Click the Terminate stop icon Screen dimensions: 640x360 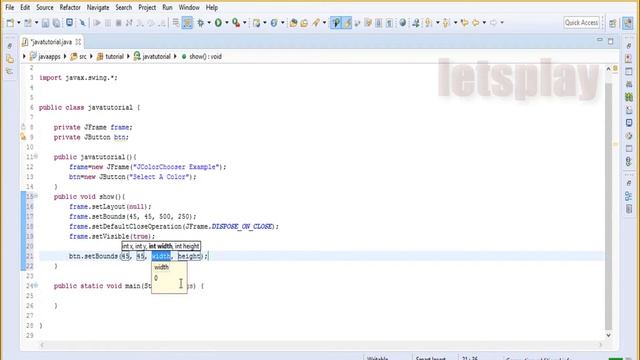[x=118, y=23]
